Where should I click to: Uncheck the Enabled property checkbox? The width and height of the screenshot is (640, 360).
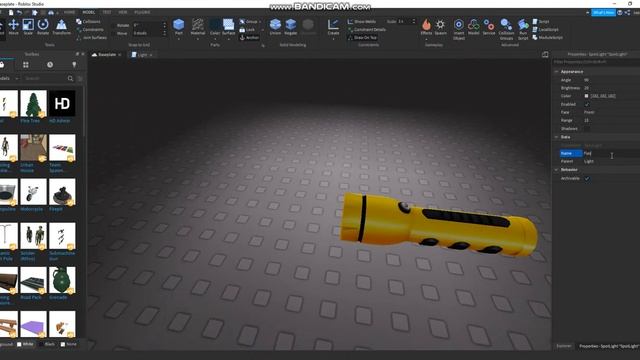[x=587, y=104]
